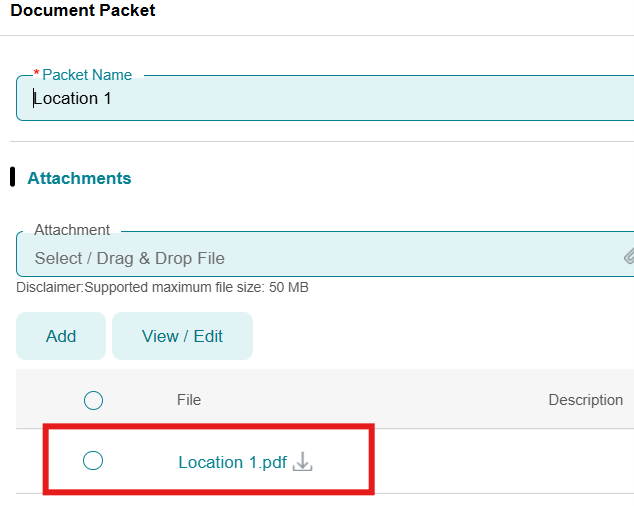The height and width of the screenshot is (506, 634).
Task: Click the Select / Drag & Drop File field
Action: pyautogui.click(x=320, y=258)
